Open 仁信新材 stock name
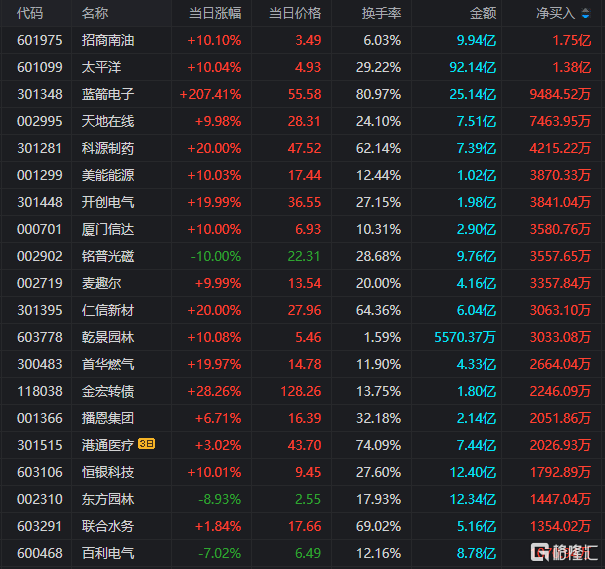Image resolution: width=605 pixels, height=569 pixels. pos(108,310)
